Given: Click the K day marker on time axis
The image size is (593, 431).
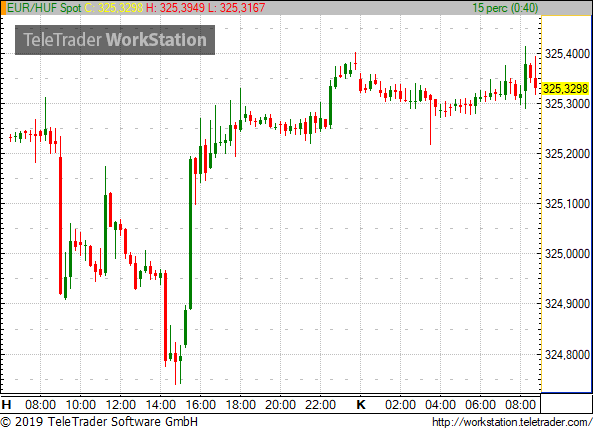Looking at the screenshot, I should (361, 405).
